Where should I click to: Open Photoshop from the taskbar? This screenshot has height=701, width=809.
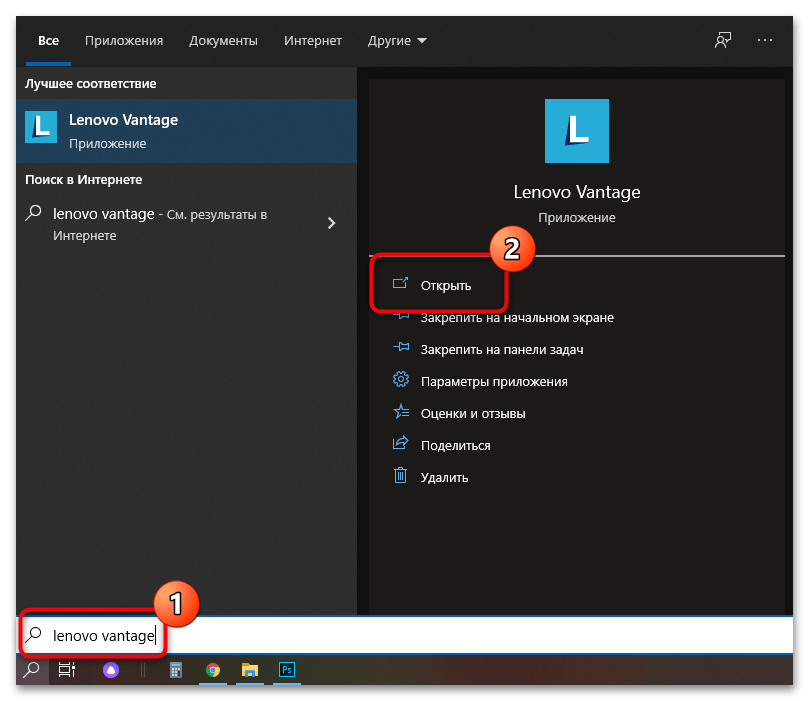pyautogui.click(x=287, y=671)
